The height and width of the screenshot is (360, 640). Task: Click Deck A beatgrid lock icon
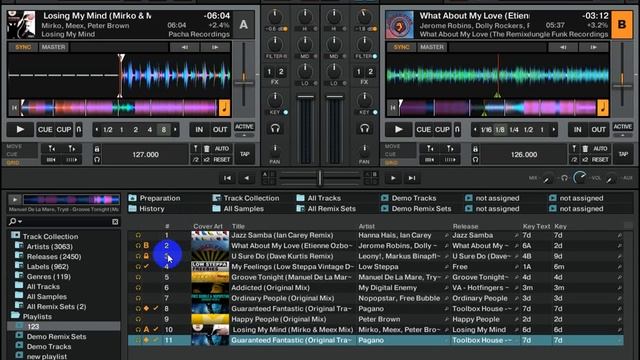pyautogui.click(x=97, y=149)
